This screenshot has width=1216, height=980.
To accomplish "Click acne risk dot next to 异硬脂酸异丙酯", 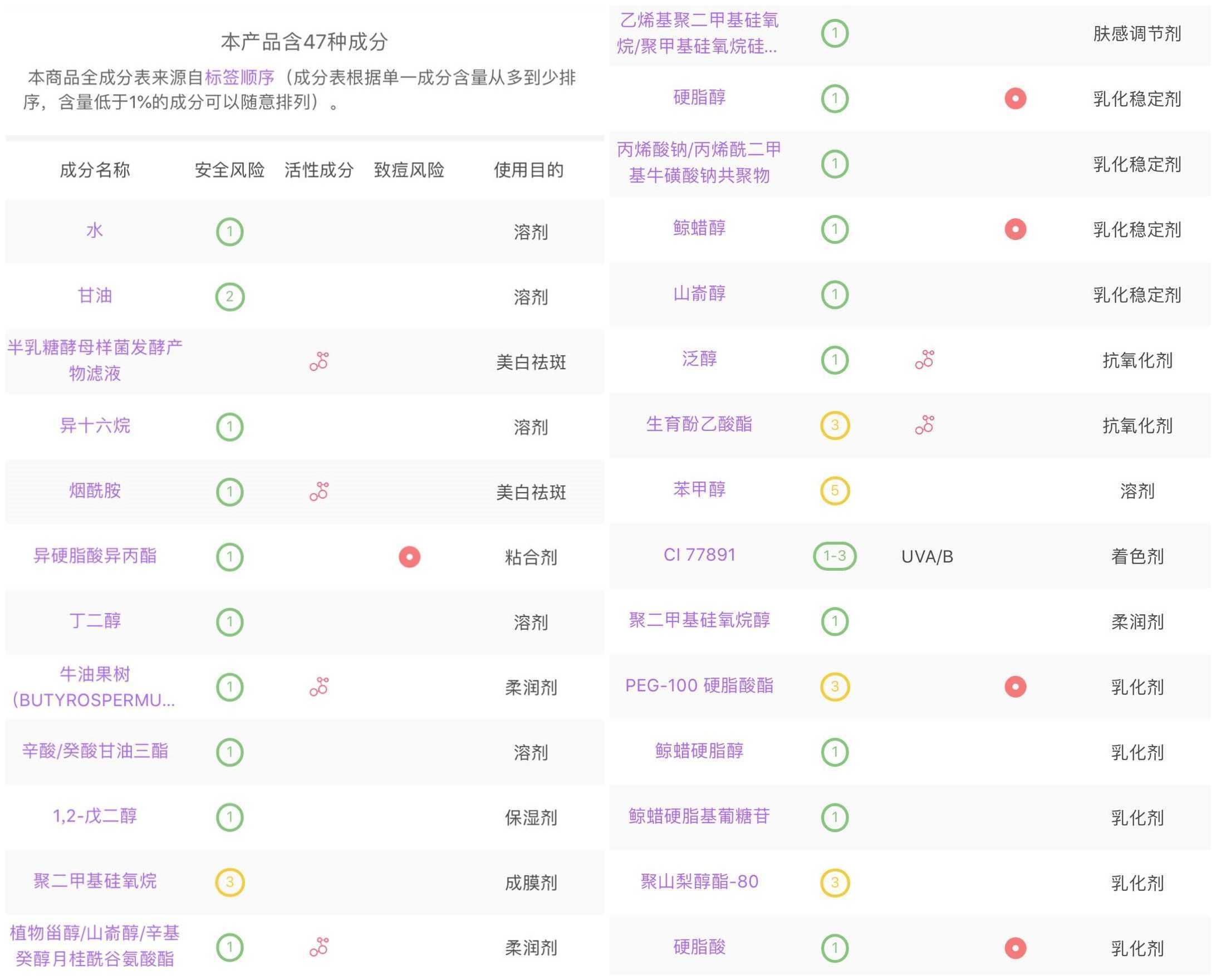I will (409, 557).
